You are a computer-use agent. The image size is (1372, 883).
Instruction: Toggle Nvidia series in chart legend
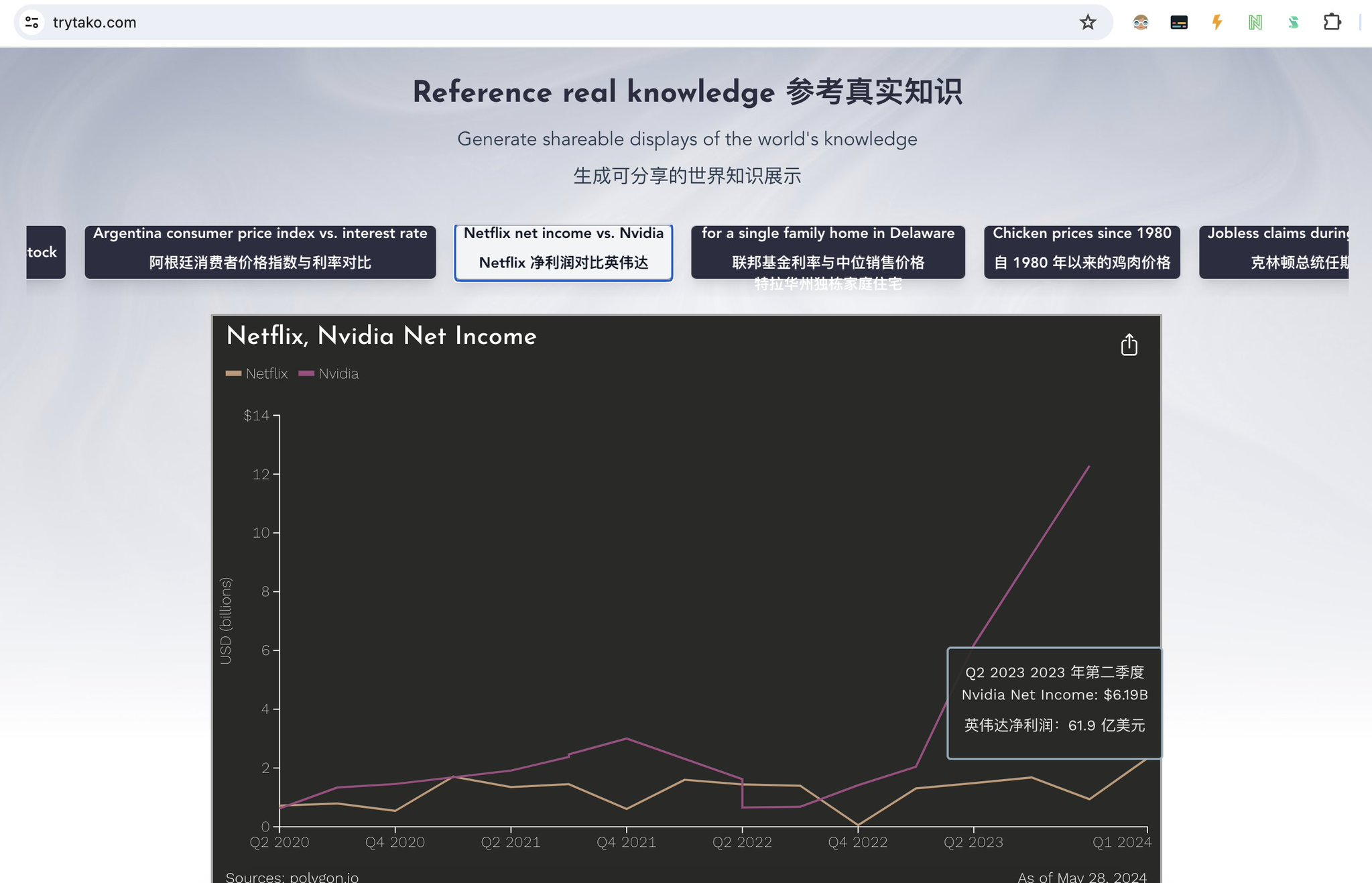338,373
